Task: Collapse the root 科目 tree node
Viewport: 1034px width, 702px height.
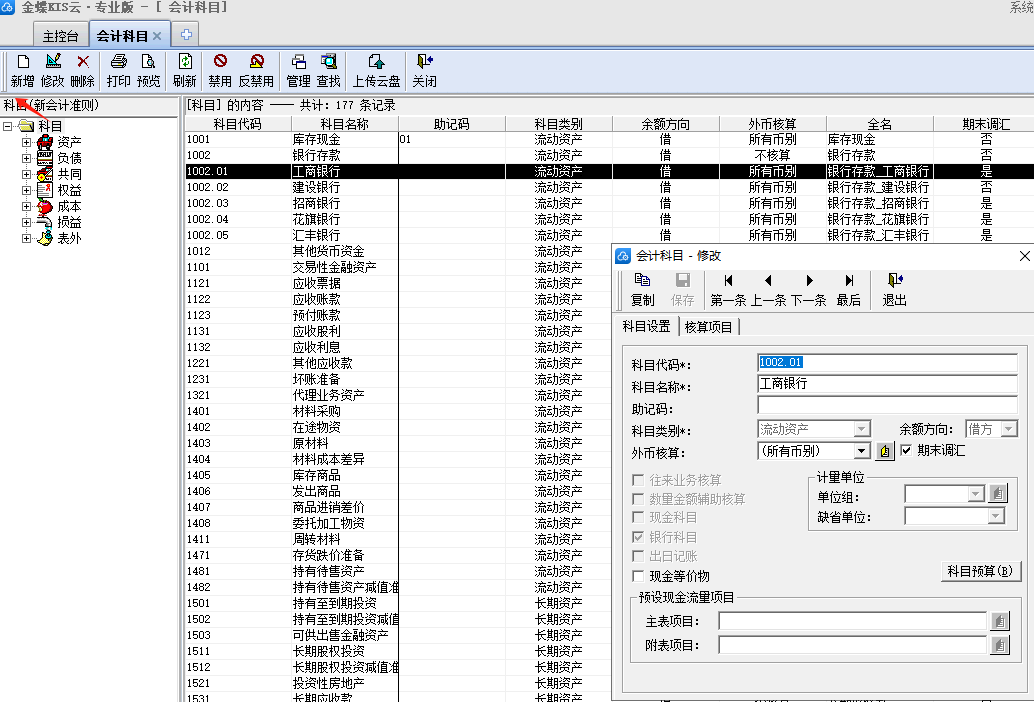Action: click(x=8, y=126)
